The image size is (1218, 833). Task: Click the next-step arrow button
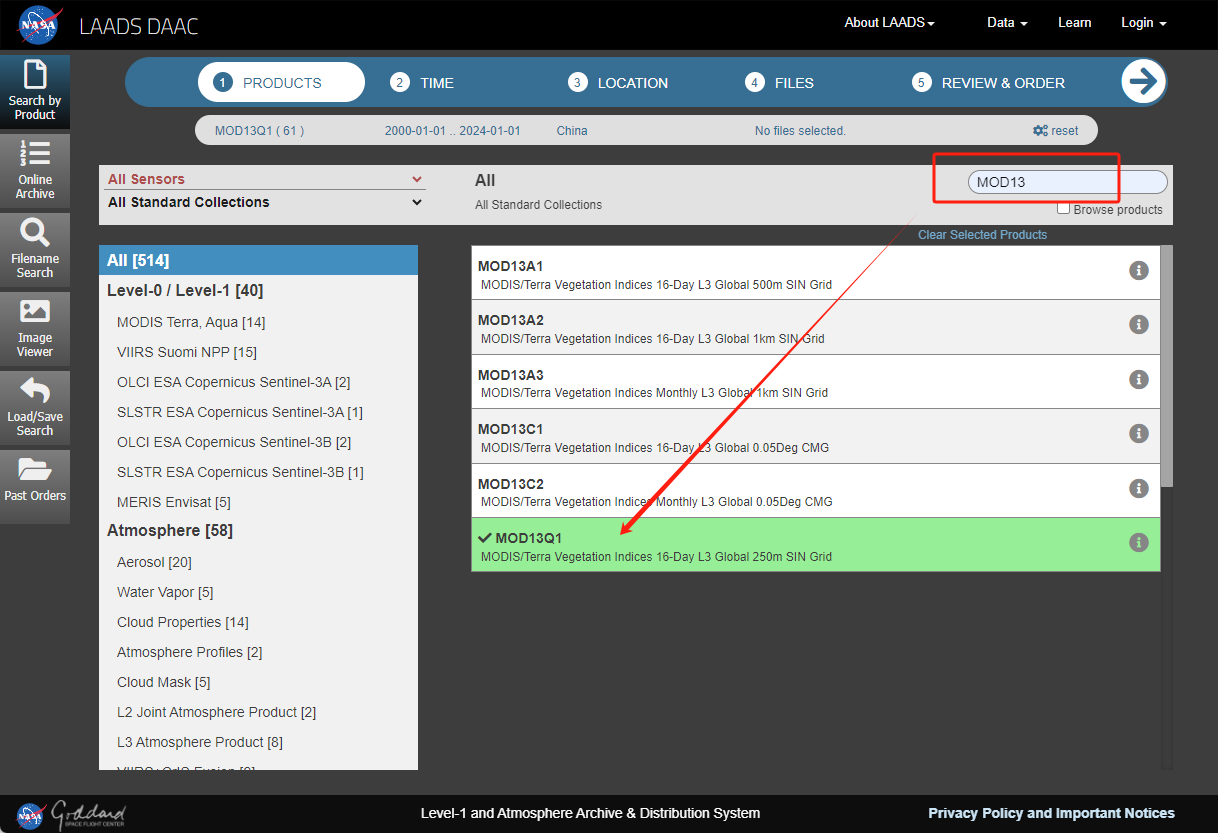(x=1144, y=82)
